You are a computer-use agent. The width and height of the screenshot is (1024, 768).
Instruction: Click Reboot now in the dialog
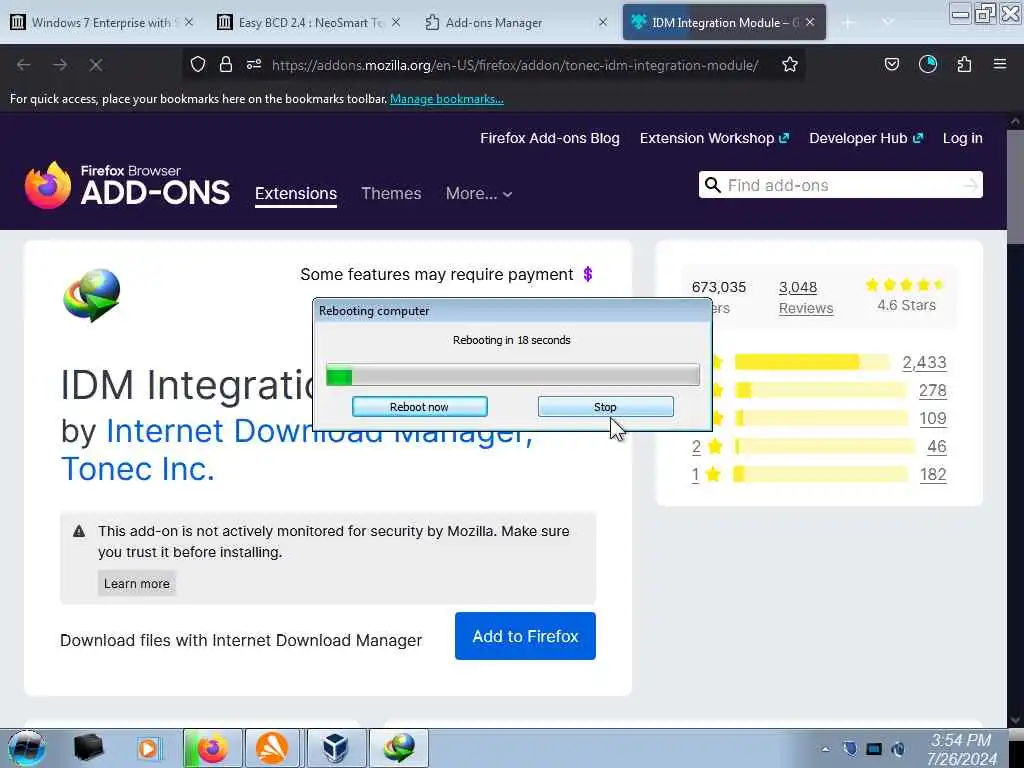[x=419, y=407]
